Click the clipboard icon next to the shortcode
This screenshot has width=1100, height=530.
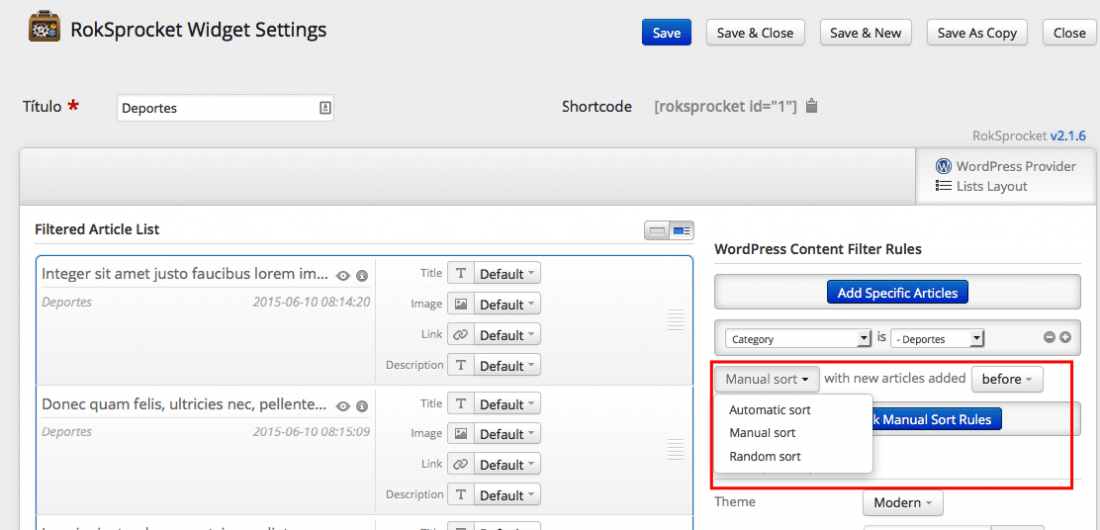812,106
